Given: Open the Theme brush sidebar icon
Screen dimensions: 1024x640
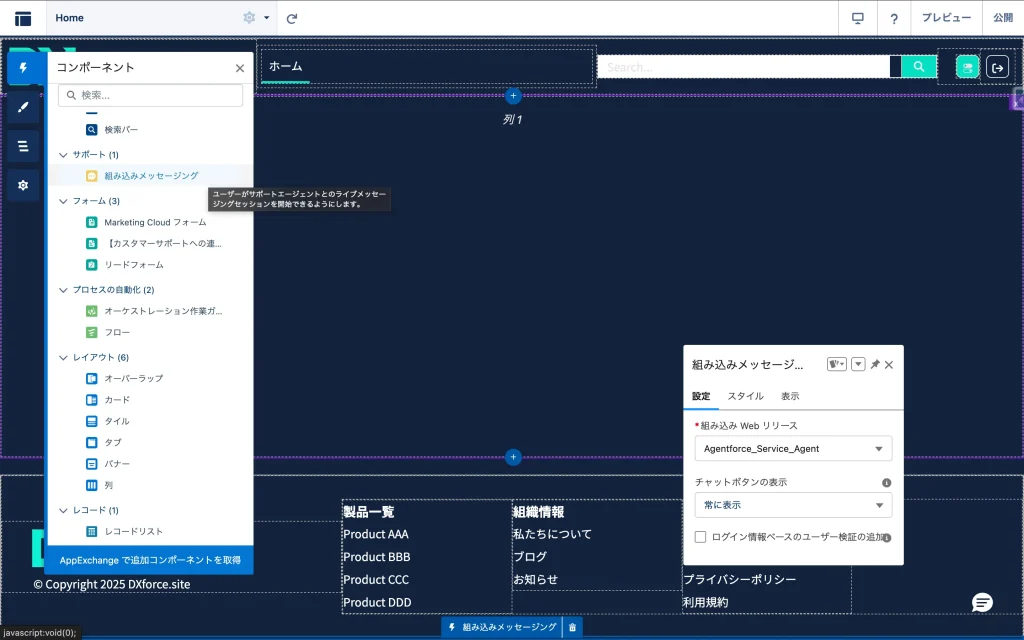Looking at the screenshot, I should (23, 107).
